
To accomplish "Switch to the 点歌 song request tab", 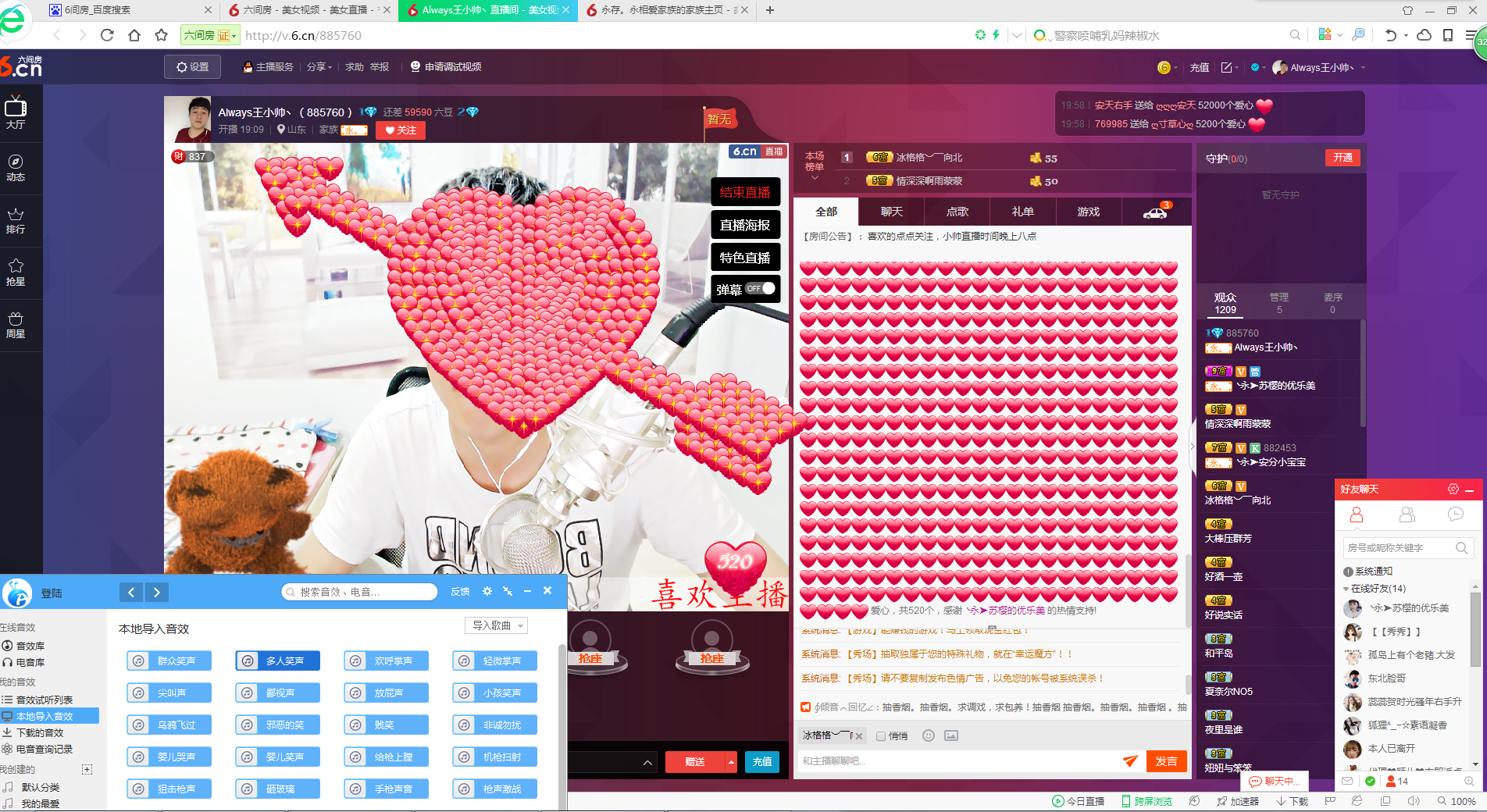I will pyautogui.click(x=957, y=212).
